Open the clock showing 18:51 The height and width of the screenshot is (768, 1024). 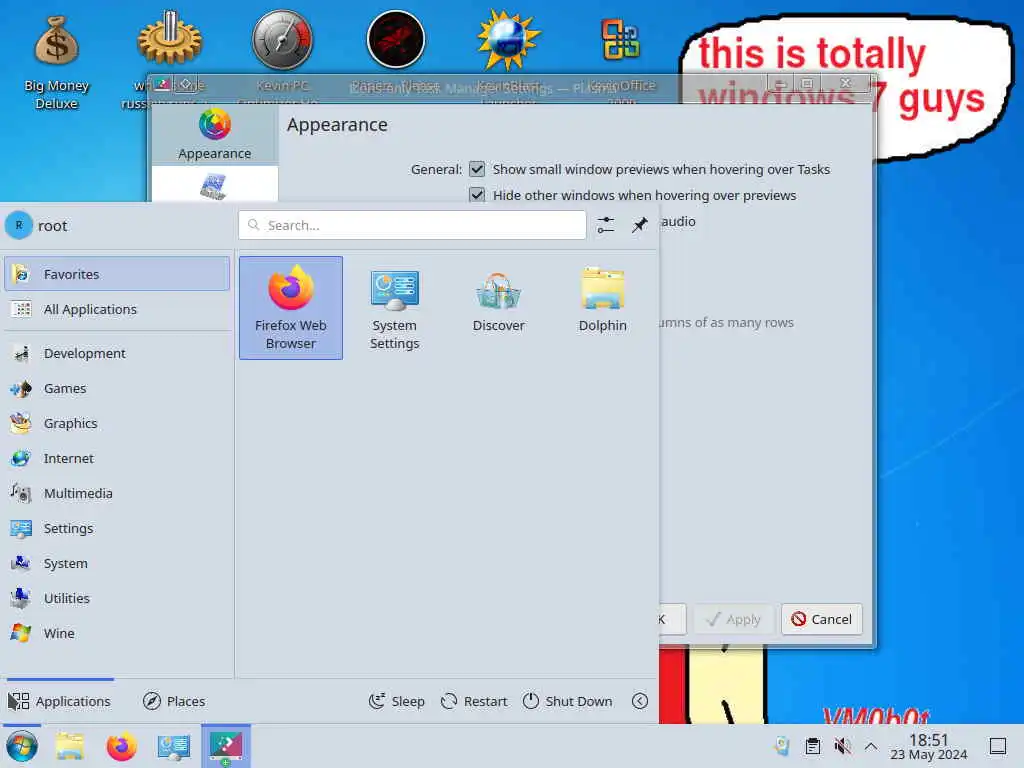click(x=929, y=746)
